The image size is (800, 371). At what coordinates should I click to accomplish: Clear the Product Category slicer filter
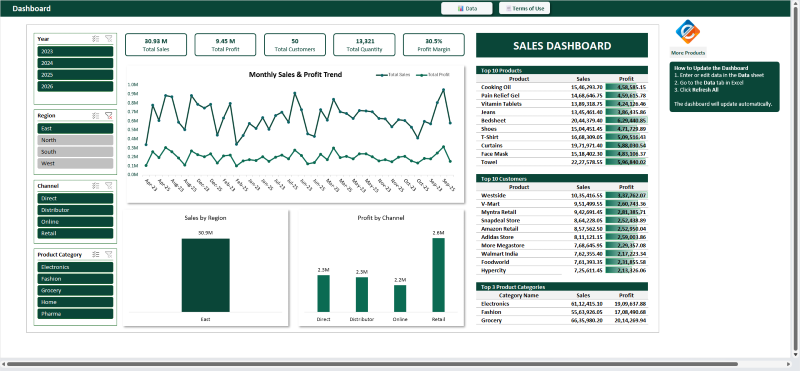pos(108,254)
